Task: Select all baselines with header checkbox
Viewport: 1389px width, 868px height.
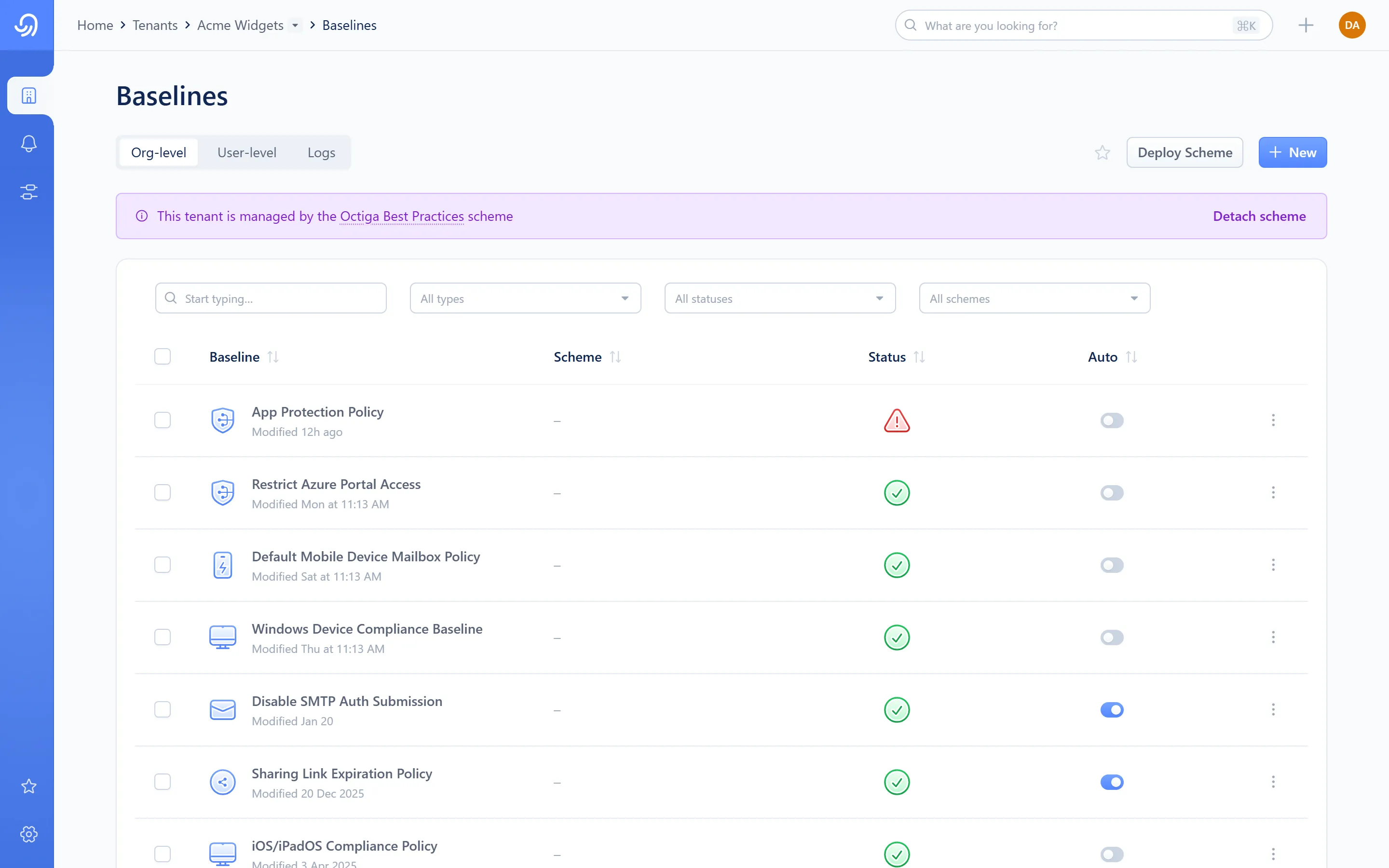Action: click(x=163, y=356)
